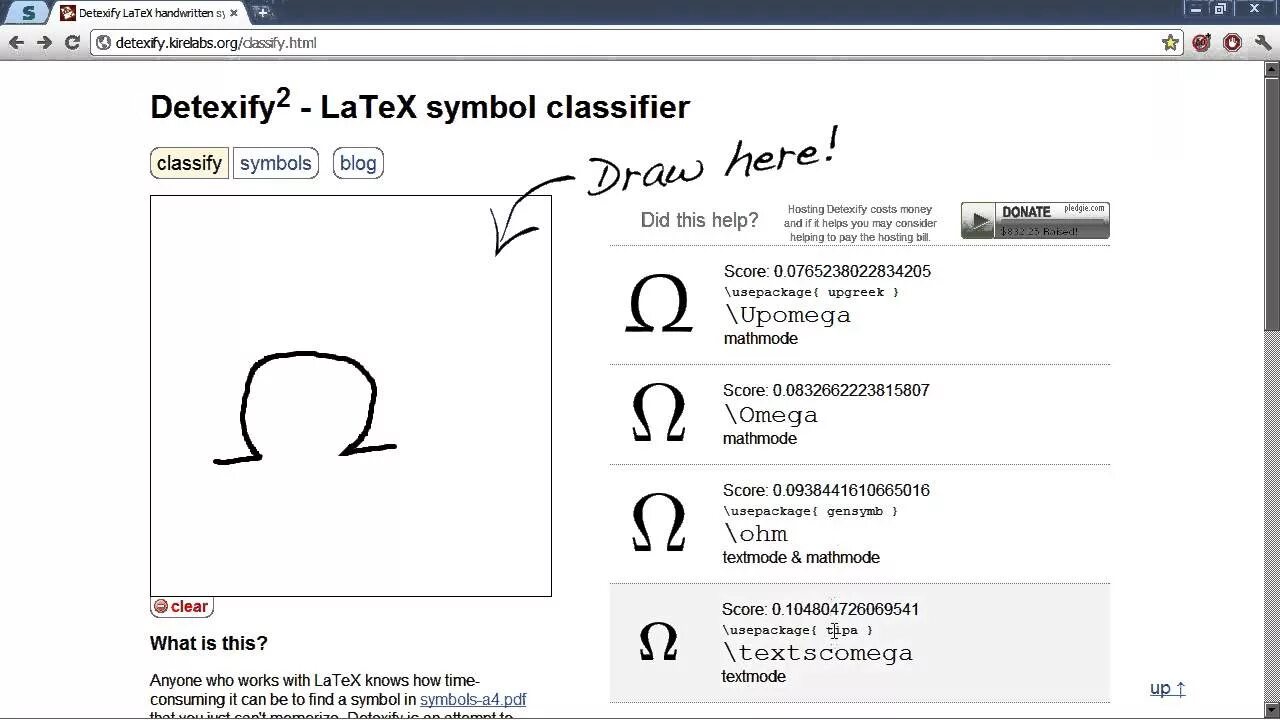Click the address bar URL field

[x=636, y=43]
